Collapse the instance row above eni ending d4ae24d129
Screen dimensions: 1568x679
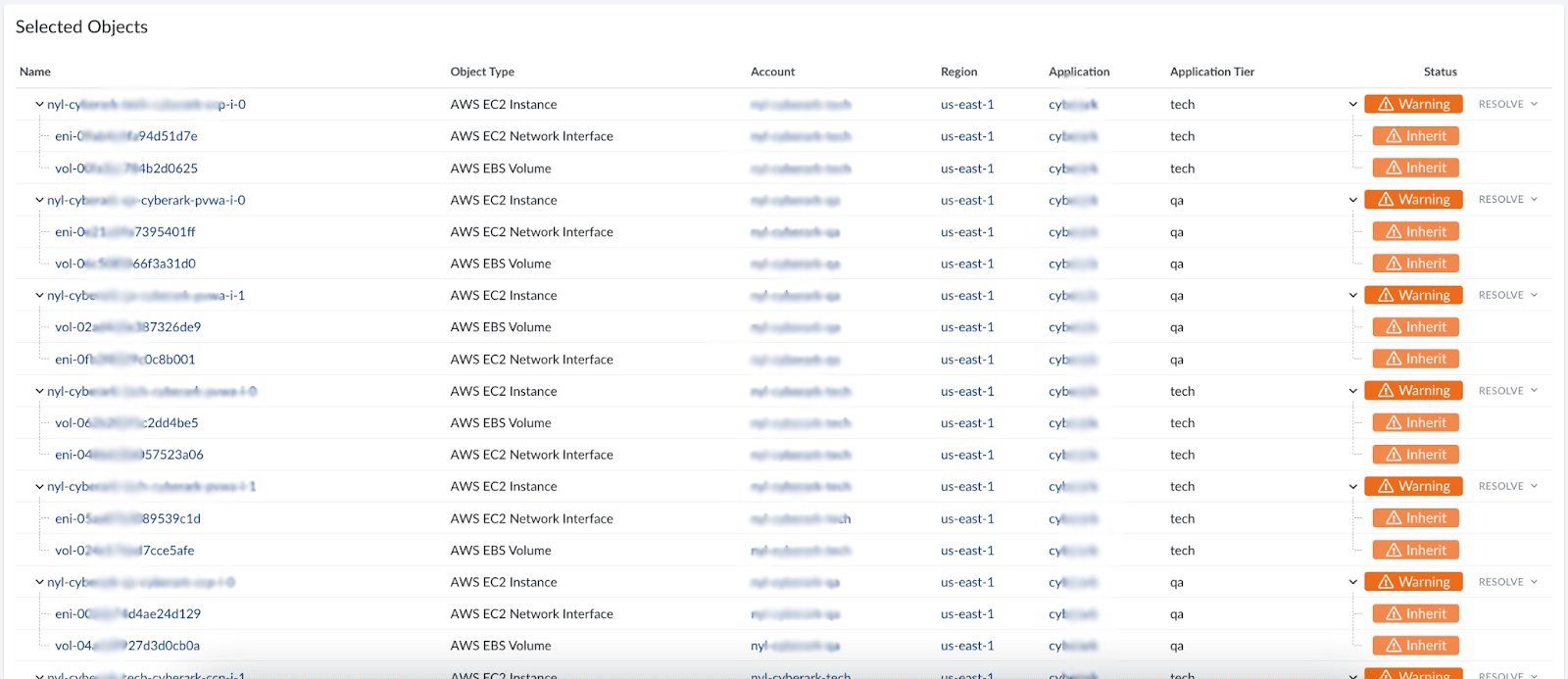[39, 582]
